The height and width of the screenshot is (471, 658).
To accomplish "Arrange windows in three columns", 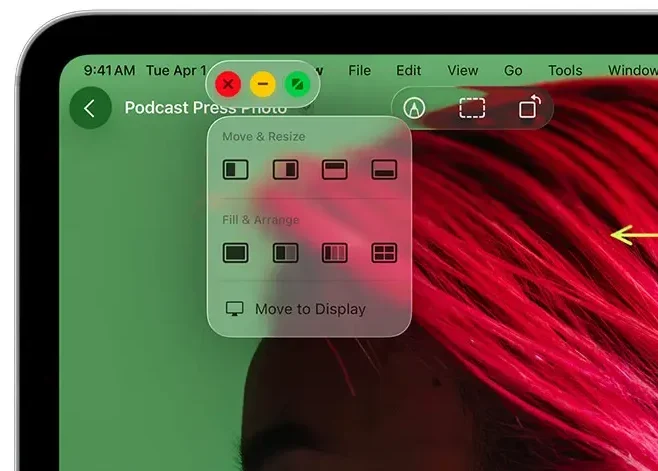I will (334, 253).
